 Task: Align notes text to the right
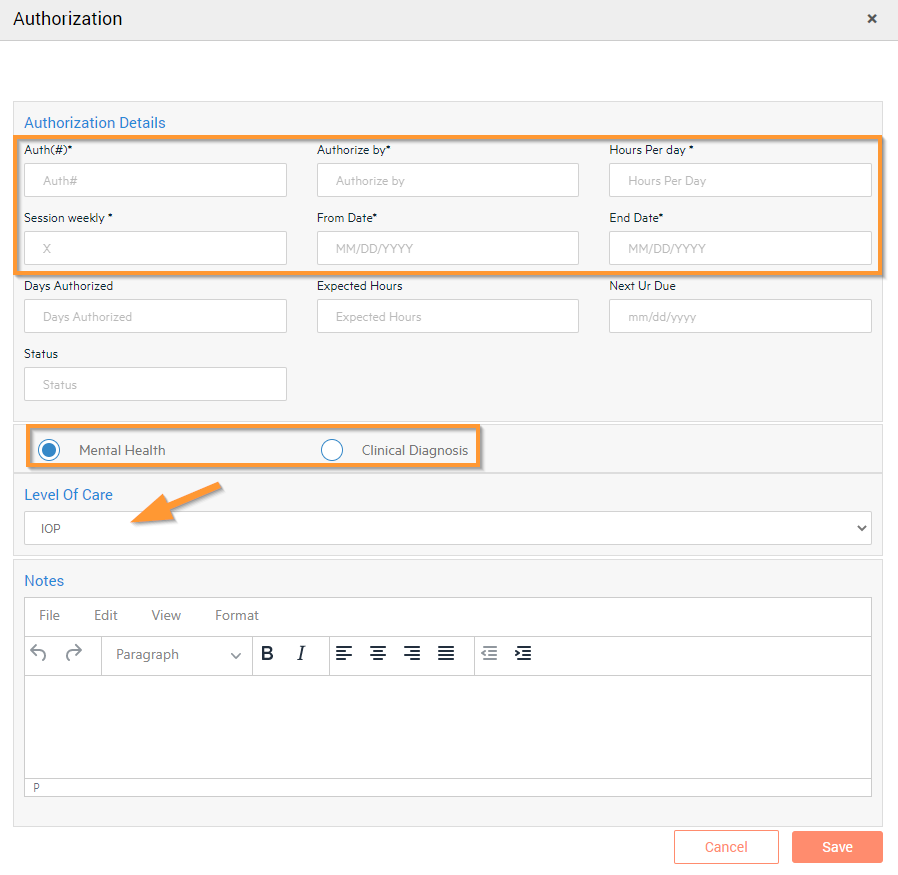coord(412,654)
